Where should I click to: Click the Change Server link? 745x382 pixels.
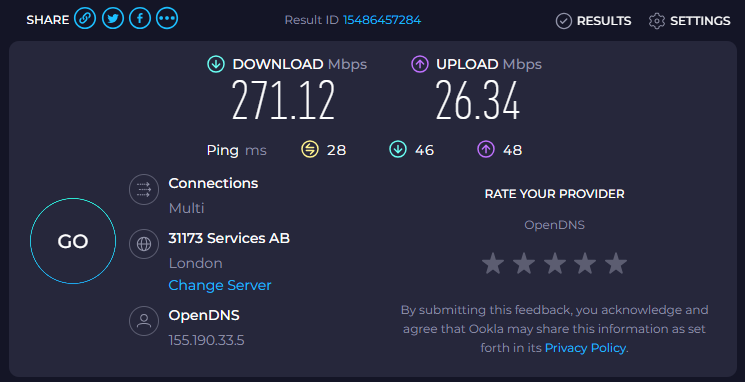coord(220,285)
